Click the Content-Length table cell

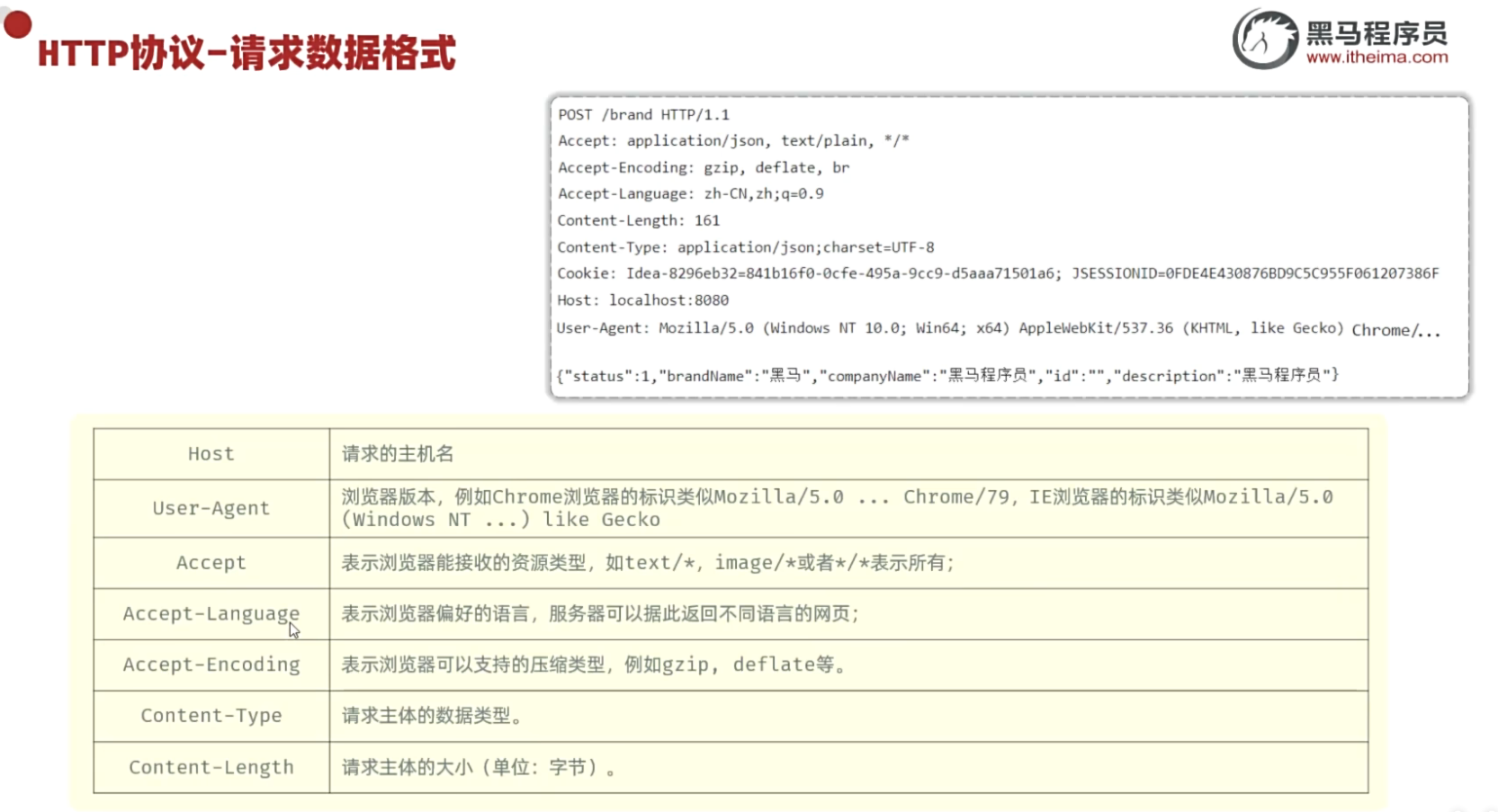point(211,768)
